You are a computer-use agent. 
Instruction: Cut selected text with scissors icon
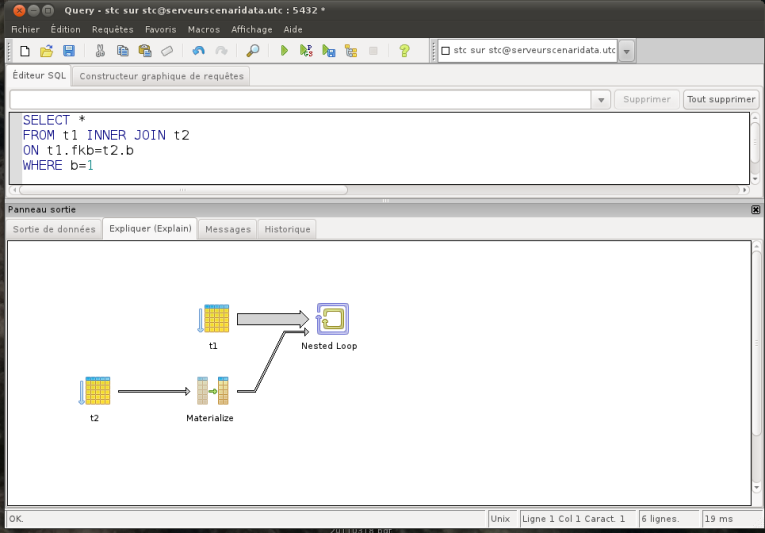tap(101, 51)
